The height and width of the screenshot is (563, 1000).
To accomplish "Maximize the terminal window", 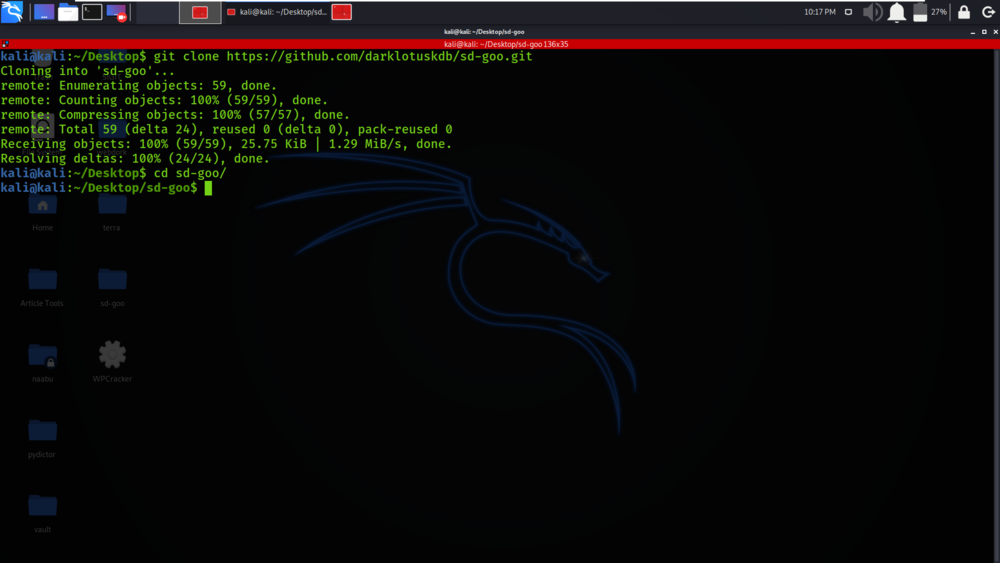I will tap(984, 32).
